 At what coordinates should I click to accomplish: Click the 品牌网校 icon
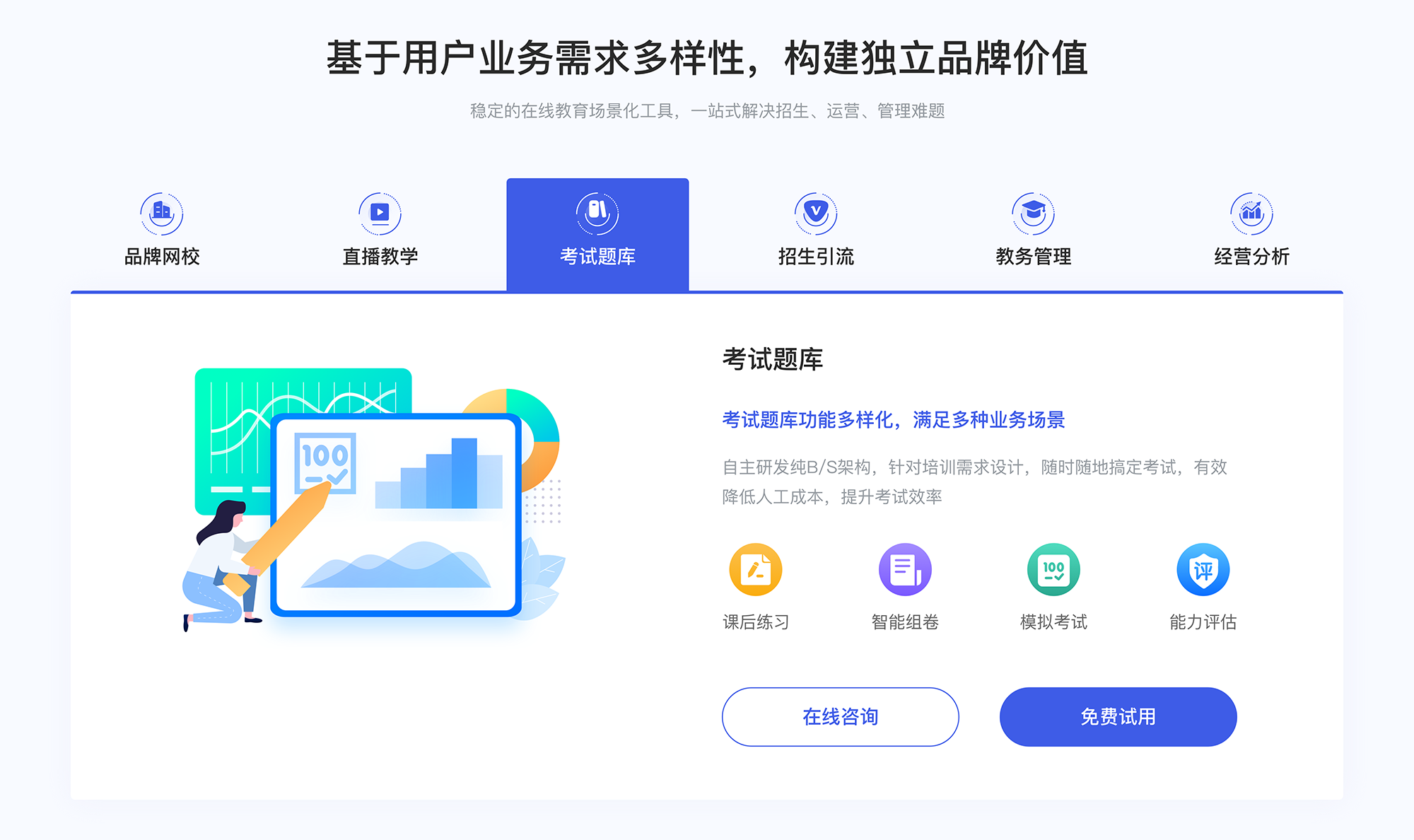160,210
